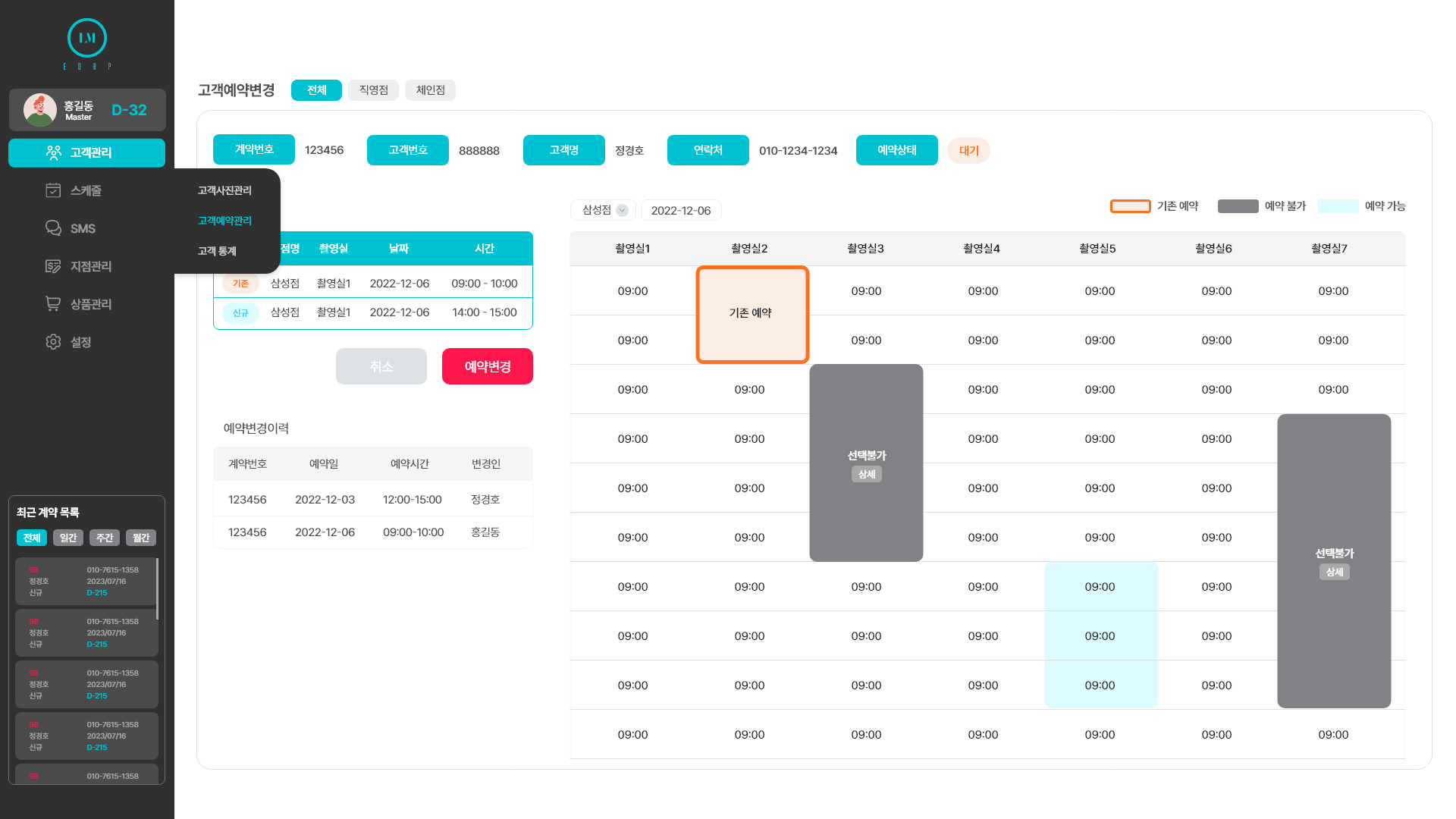1456x819 pixels.
Task: Open the 지점관리 sidebar menu
Action: (86, 266)
